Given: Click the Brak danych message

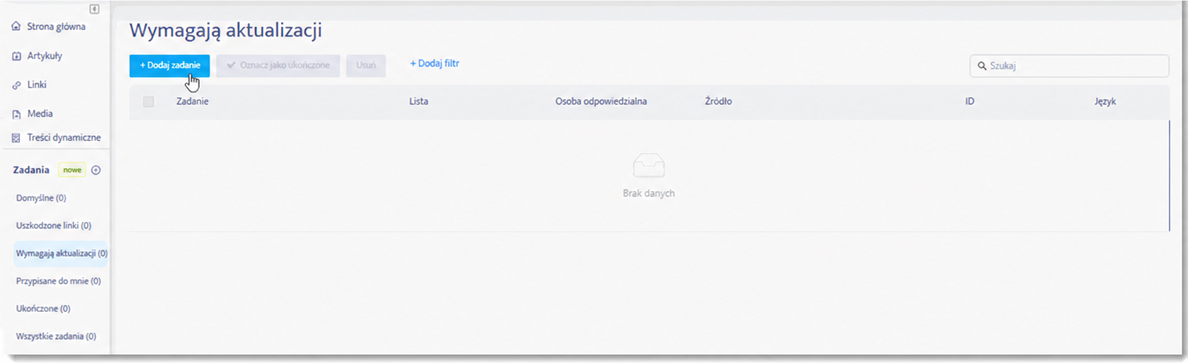Looking at the screenshot, I should [649, 193].
